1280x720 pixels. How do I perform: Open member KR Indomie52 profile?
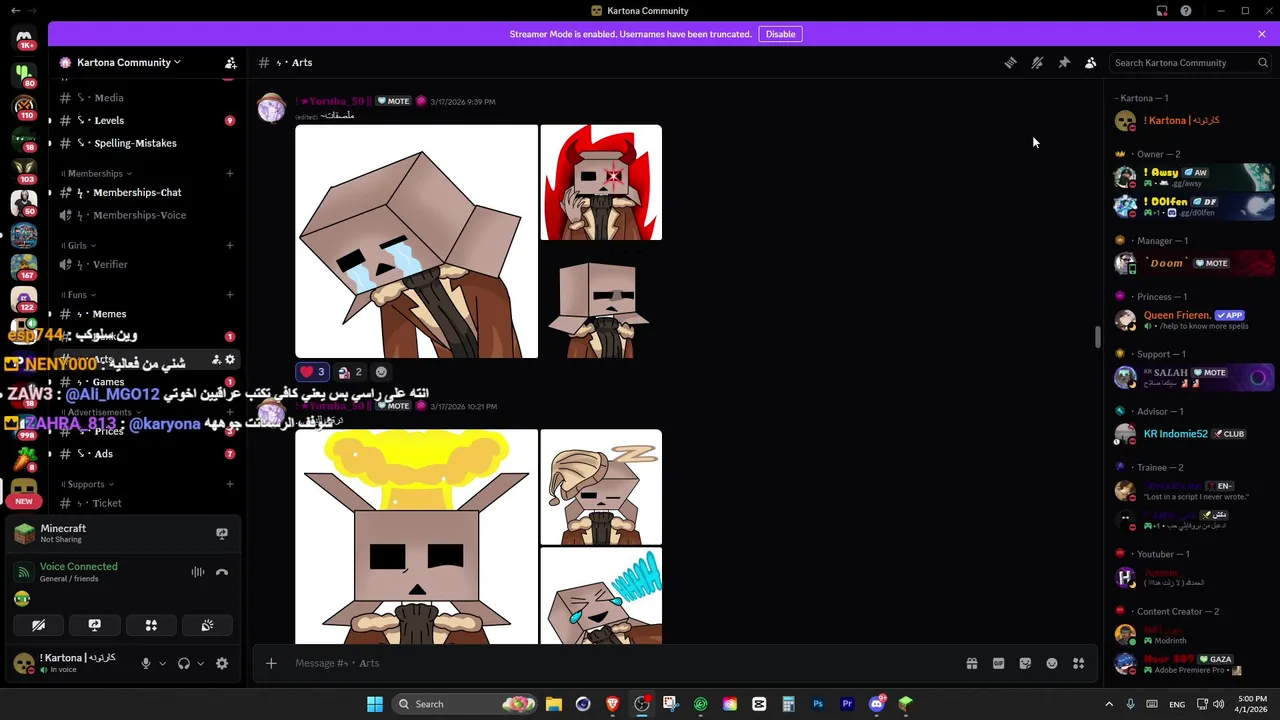coord(1193,434)
